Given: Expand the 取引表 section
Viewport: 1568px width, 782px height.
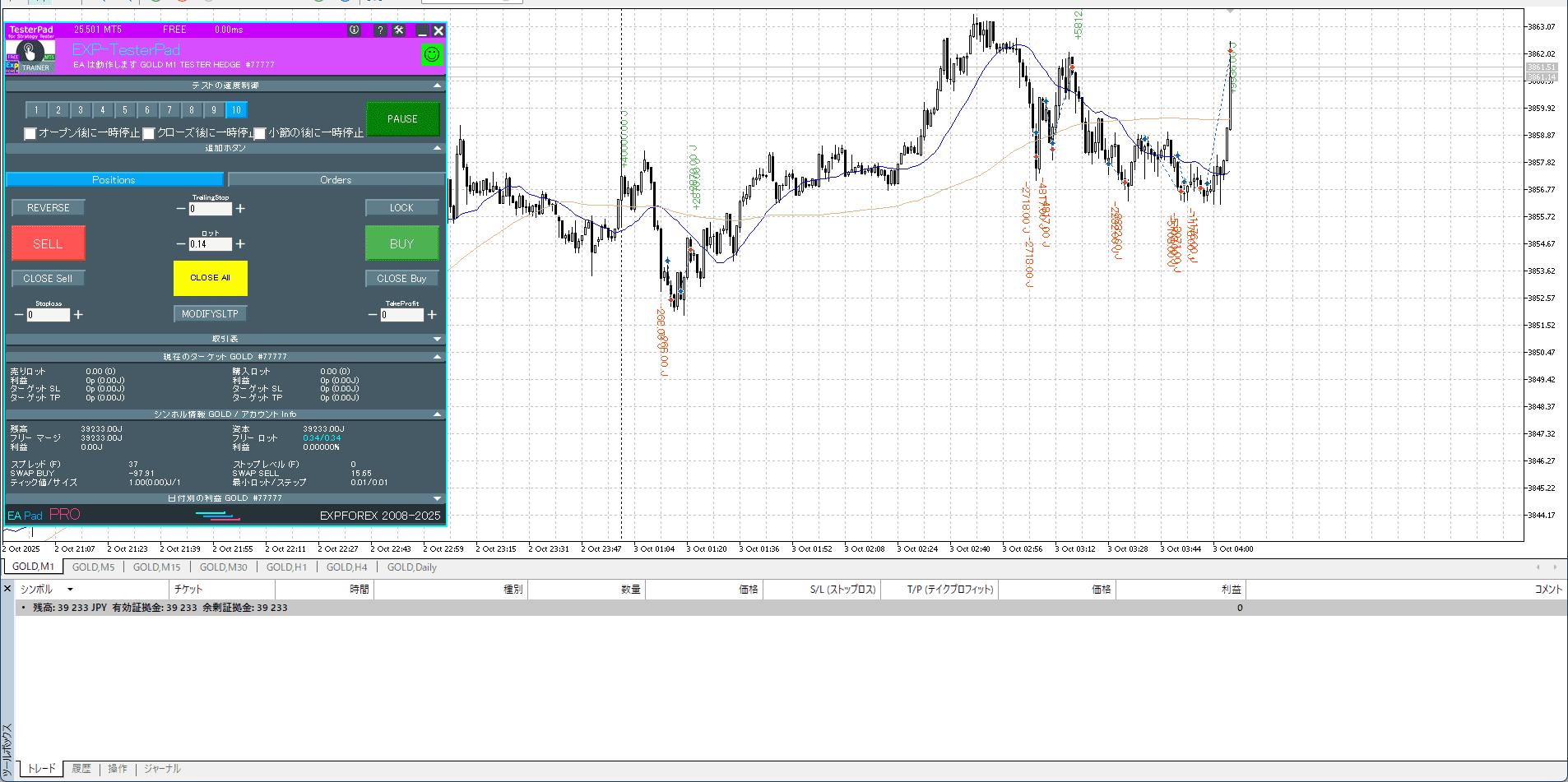Looking at the screenshot, I should pos(437,339).
